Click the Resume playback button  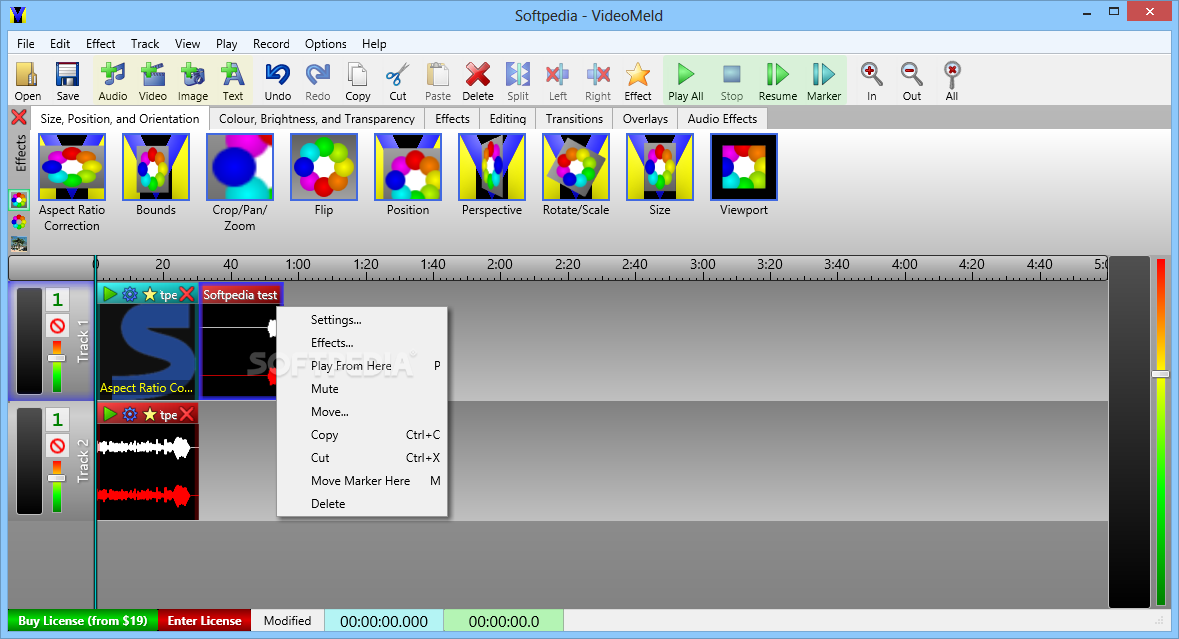[x=777, y=80]
